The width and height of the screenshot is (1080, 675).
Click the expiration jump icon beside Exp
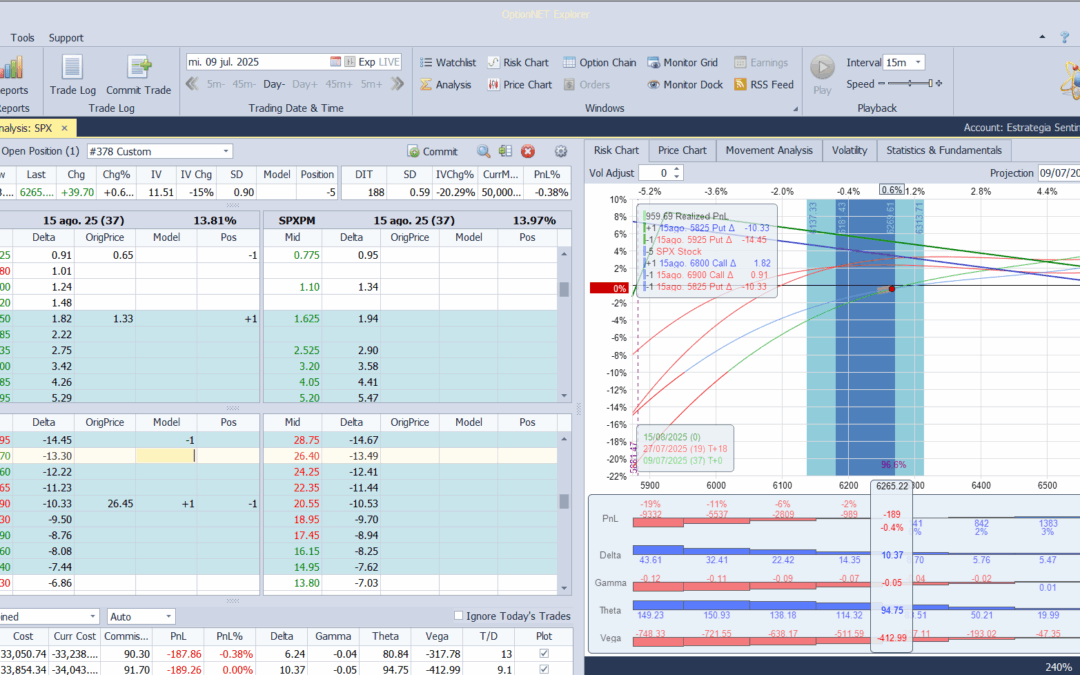pos(350,62)
